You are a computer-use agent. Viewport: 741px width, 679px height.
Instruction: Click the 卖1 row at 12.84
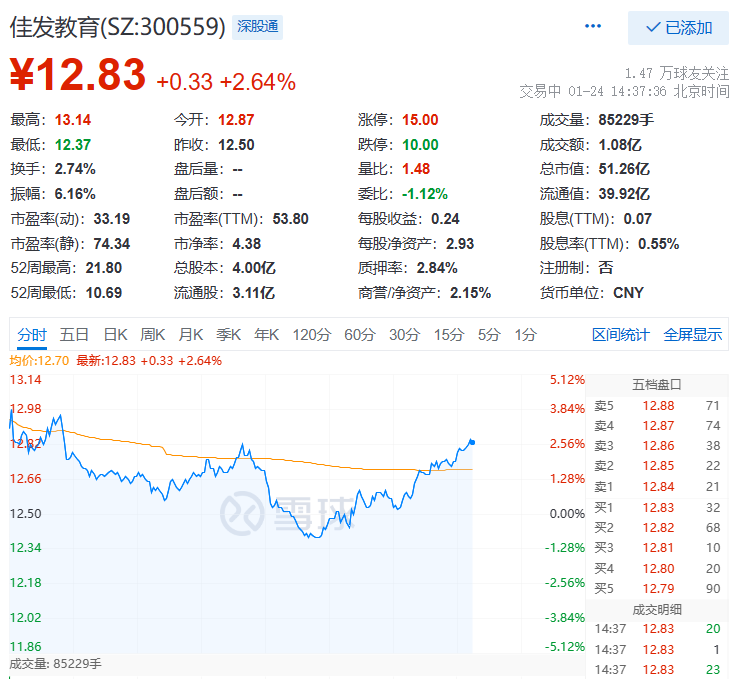point(657,487)
